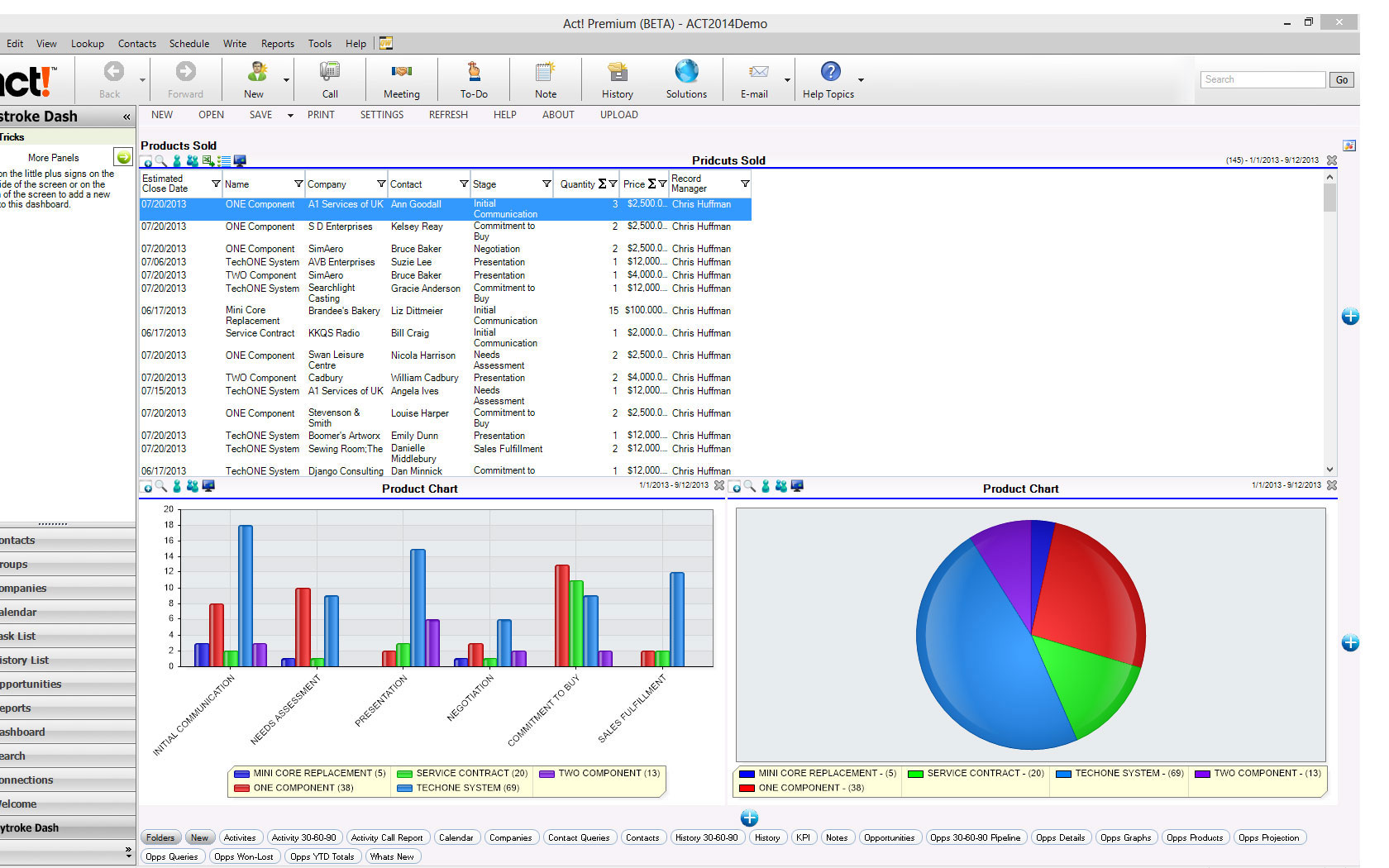Viewport: 1389px width, 868px height.
Task: Click the New contact icon
Action: [x=257, y=71]
